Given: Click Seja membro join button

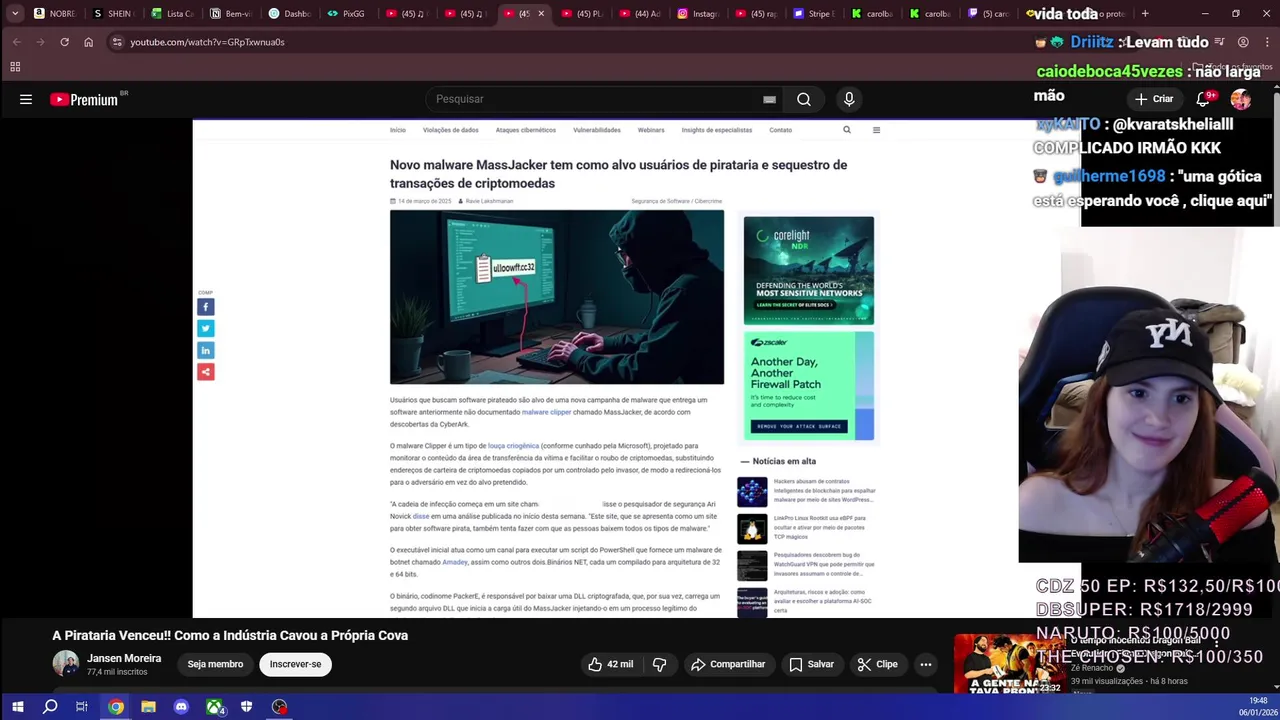Looking at the screenshot, I should 215,664.
